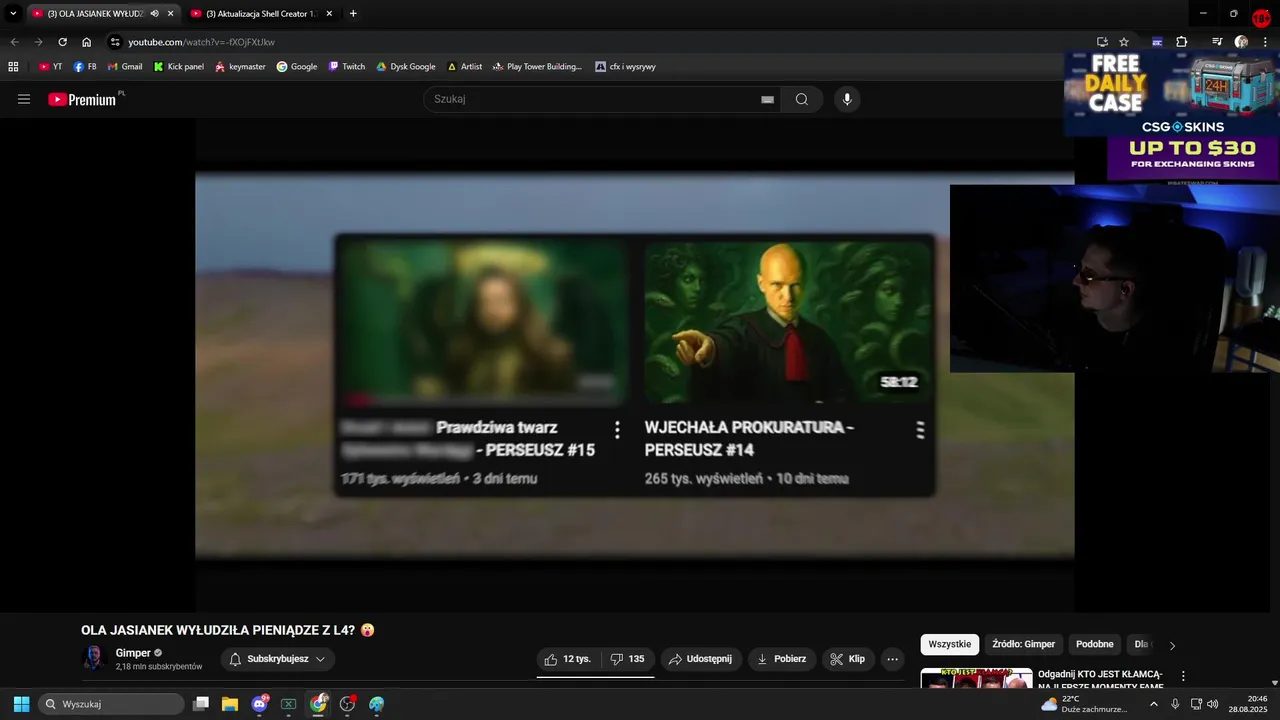Go to YouTube Premium home logo
The width and height of the screenshot is (1280, 720).
tap(82, 99)
